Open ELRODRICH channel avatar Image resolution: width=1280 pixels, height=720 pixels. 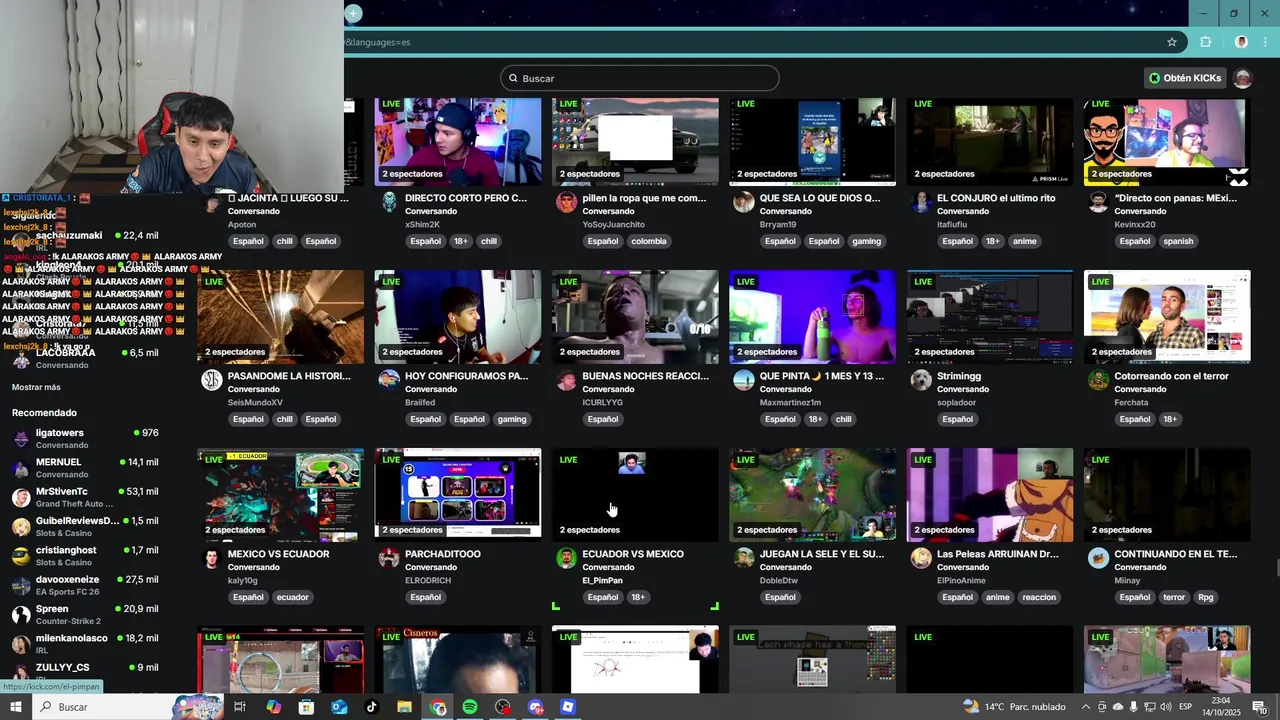(389, 558)
